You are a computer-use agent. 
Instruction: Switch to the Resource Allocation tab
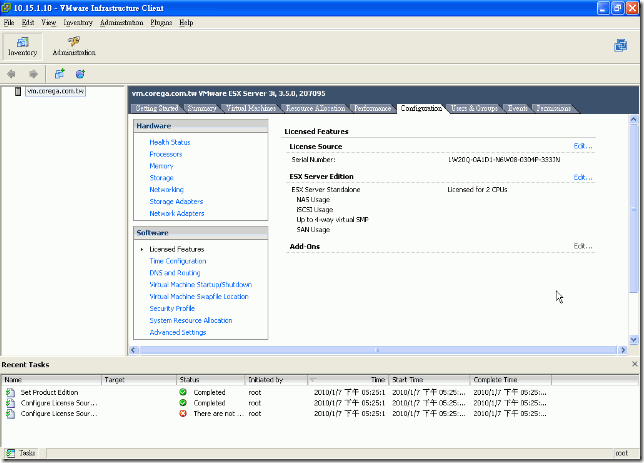coord(315,108)
